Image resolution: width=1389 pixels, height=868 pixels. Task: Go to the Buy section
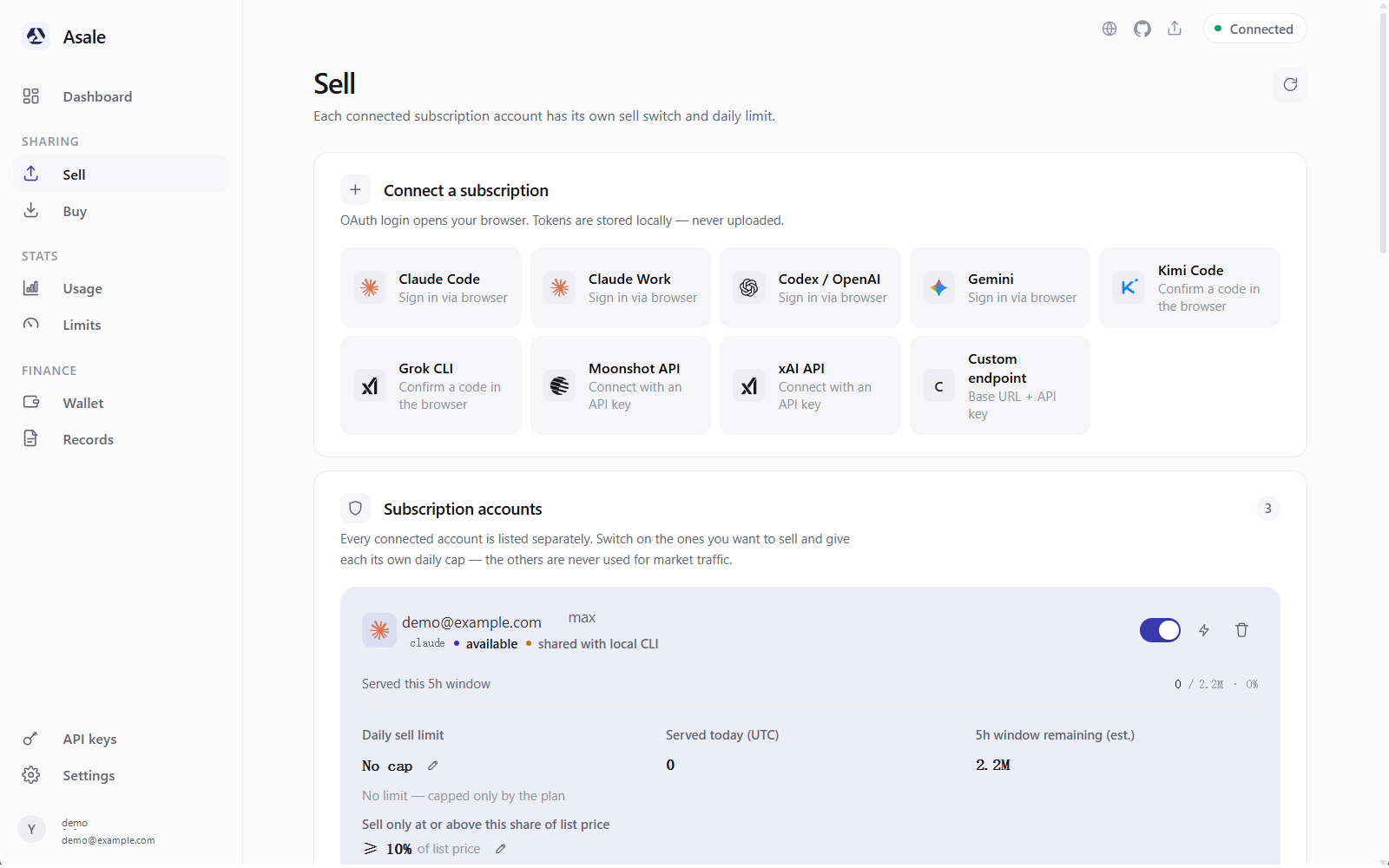click(121, 211)
